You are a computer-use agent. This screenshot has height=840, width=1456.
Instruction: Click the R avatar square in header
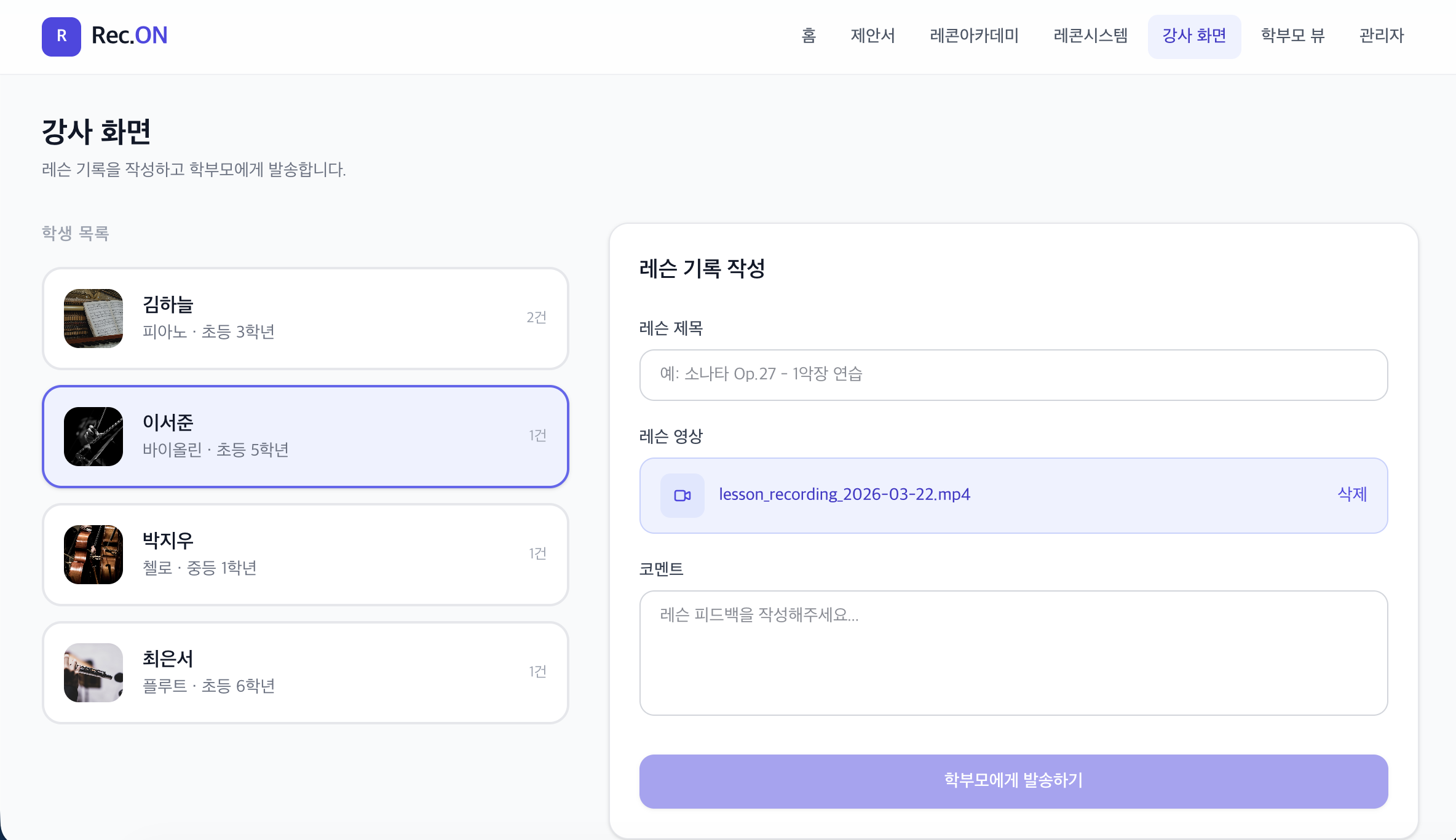tap(61, 36)
